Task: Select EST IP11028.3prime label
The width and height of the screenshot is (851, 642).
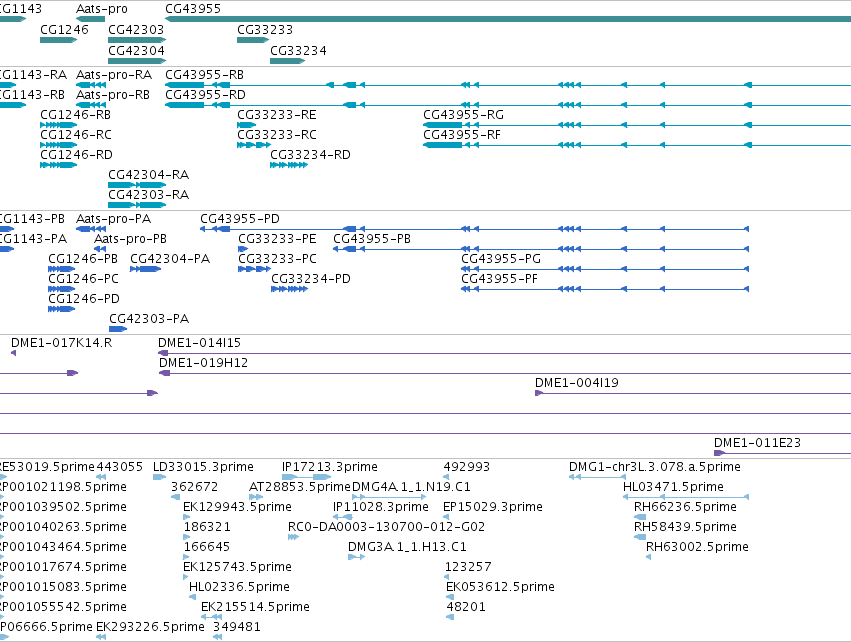Action: (380, 507)
